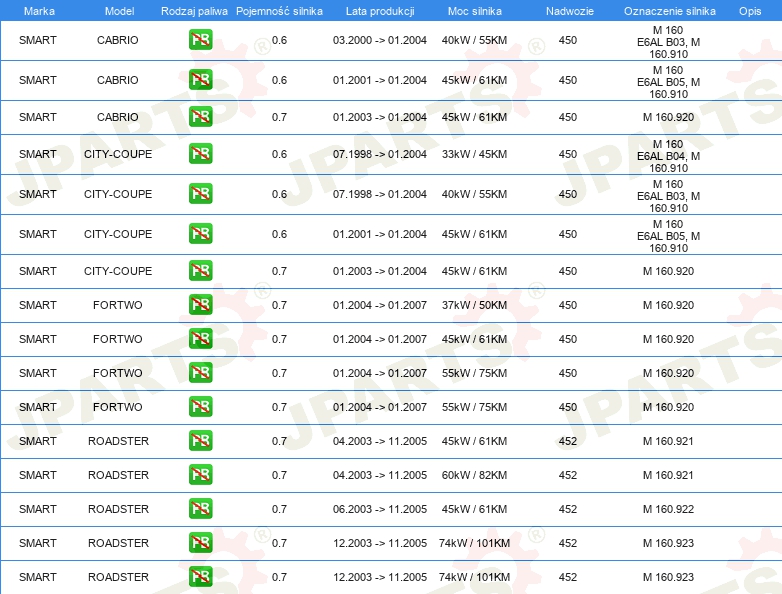Select the M 160.922 engine code cell
The width and height of the screenshot is (782, 594).
[668, 509]
